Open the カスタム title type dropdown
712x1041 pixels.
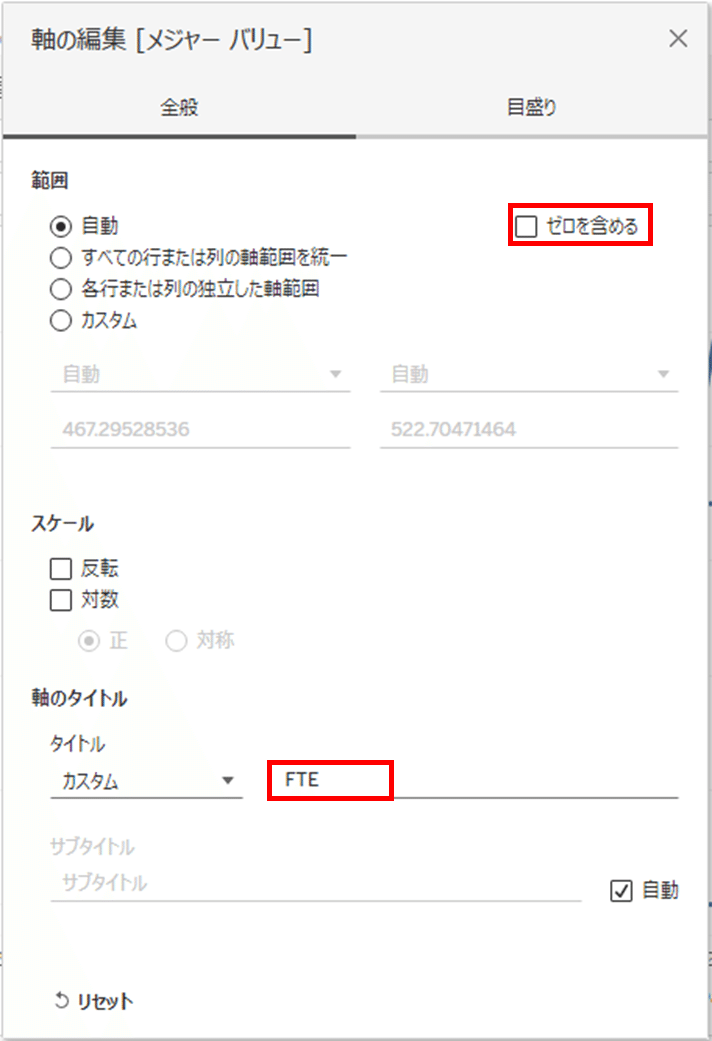(147, 781)
